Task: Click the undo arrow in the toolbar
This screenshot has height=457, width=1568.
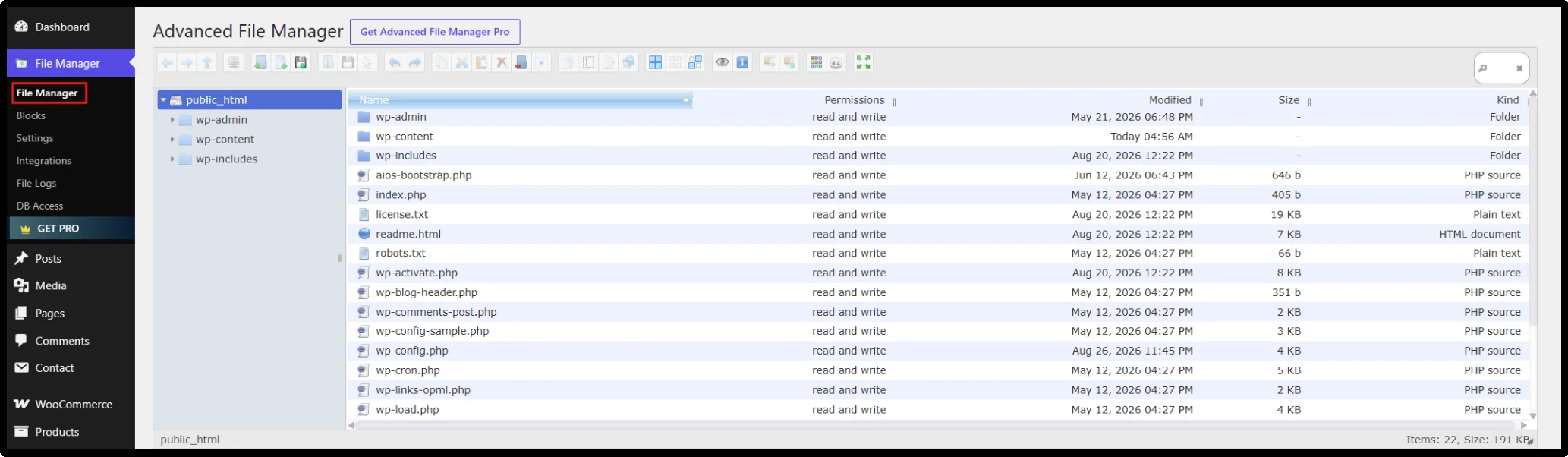Action: tap(395, 62)
